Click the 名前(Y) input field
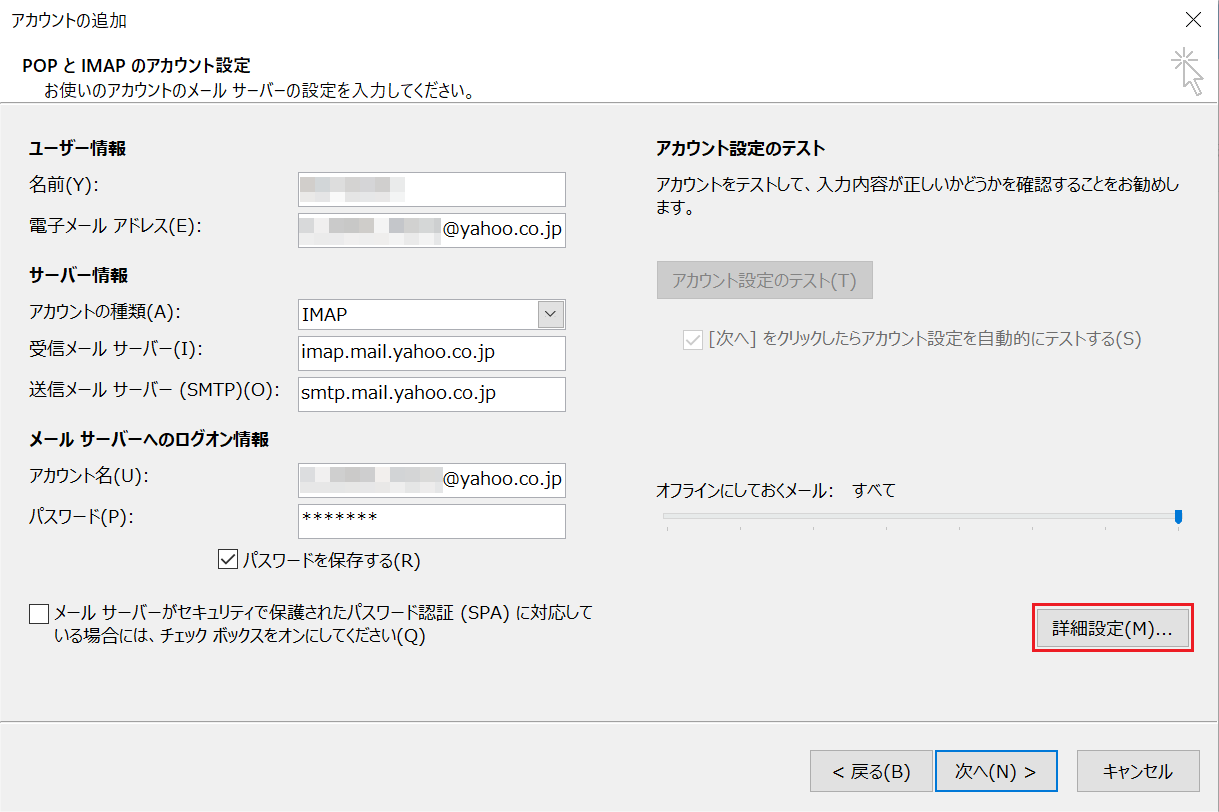Viewport: 1219px width, 812px height. (x=432, y=189)
